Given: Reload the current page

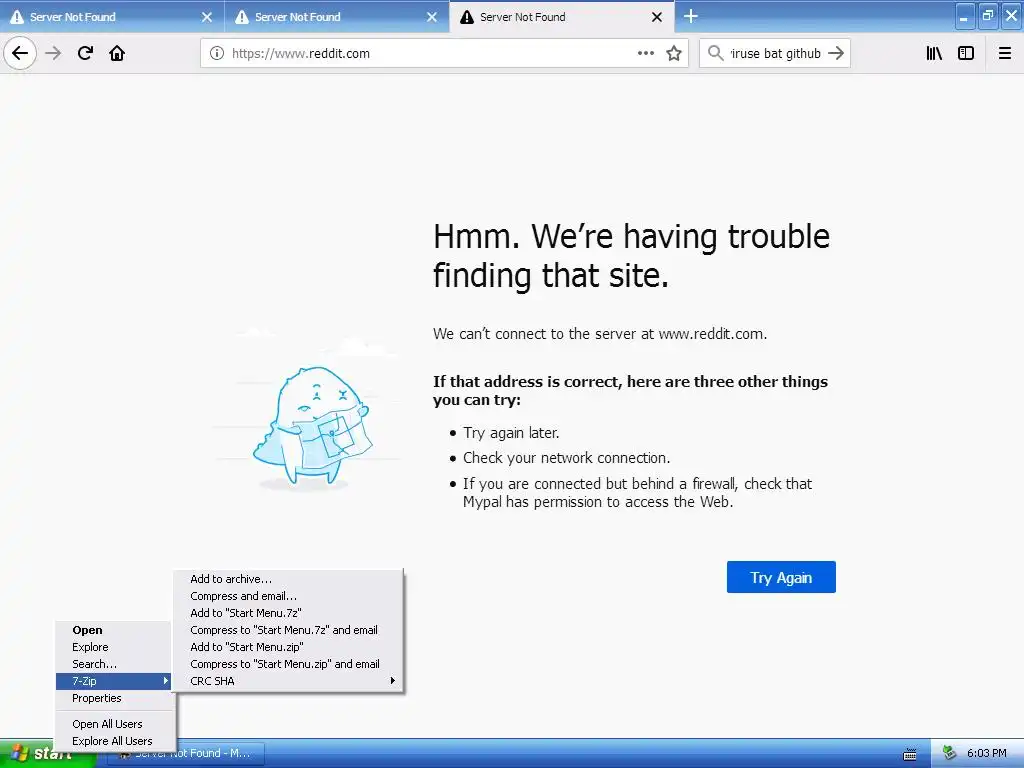Looking at the screenshot, I should [x=85, y=53].
